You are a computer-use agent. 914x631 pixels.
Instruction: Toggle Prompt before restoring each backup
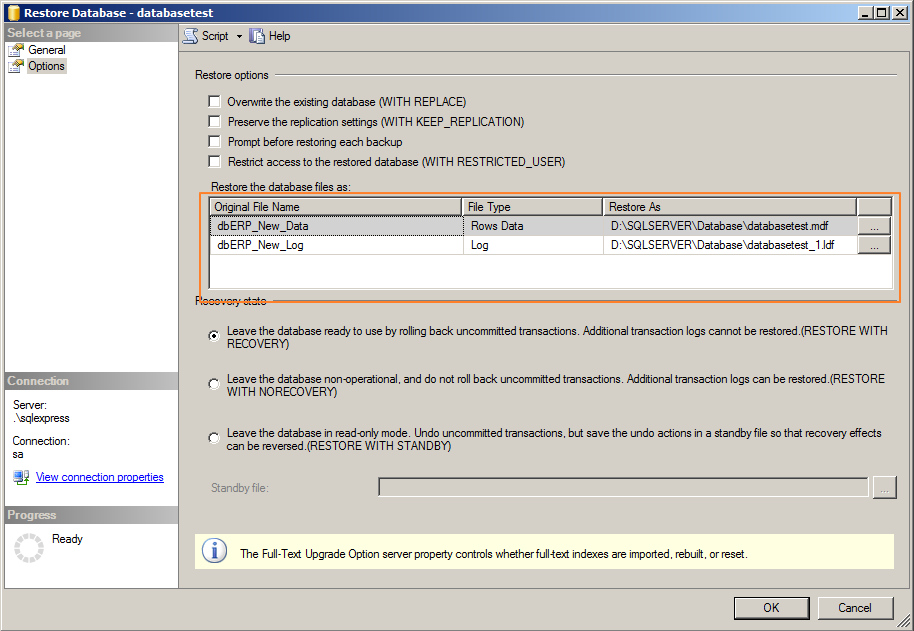(214, 142)
